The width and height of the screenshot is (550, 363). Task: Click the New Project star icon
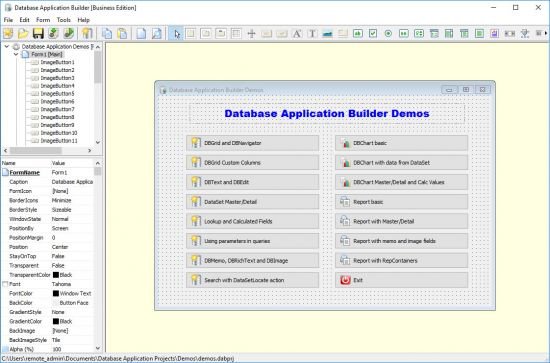point(8,34)
